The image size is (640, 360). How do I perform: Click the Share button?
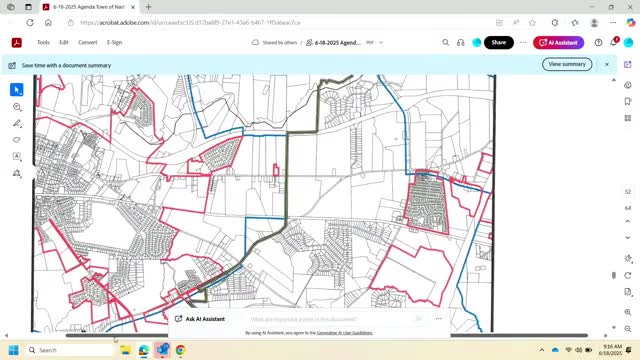point(499,42)
